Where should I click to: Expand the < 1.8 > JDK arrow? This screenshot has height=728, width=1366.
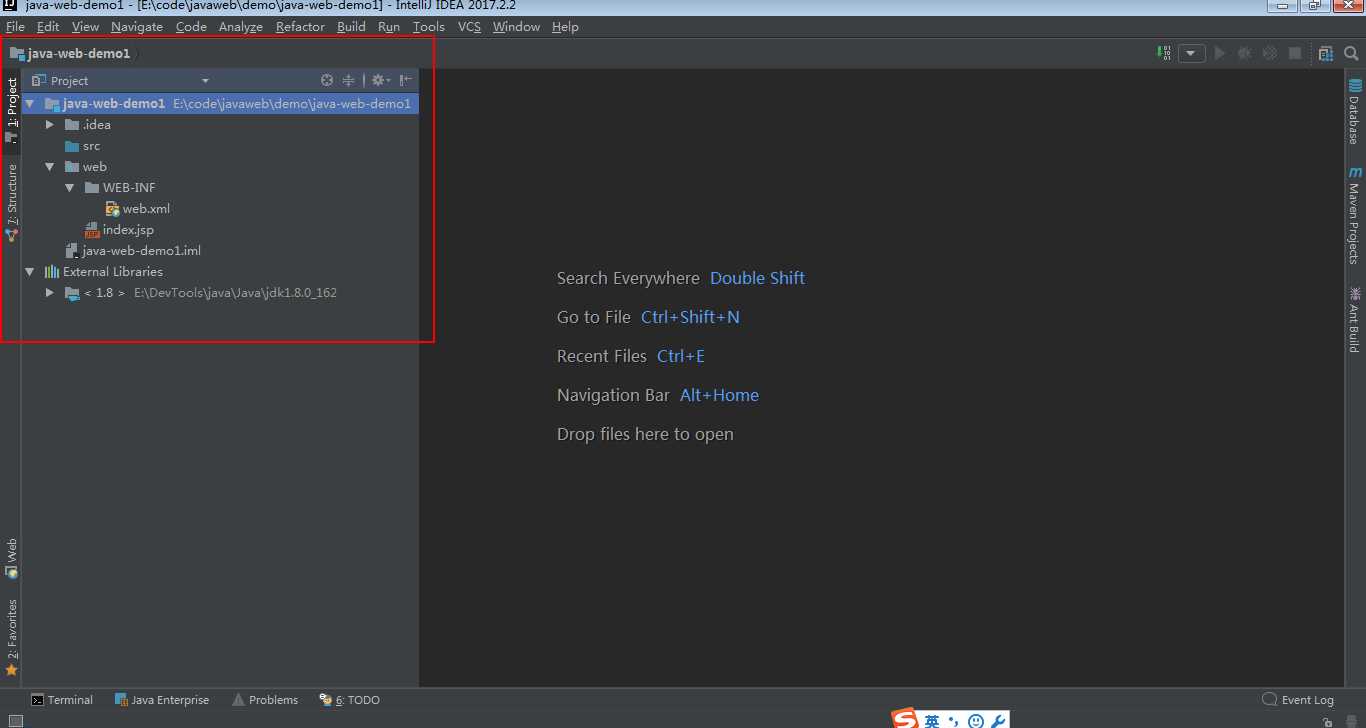click(x=50, y=293)
